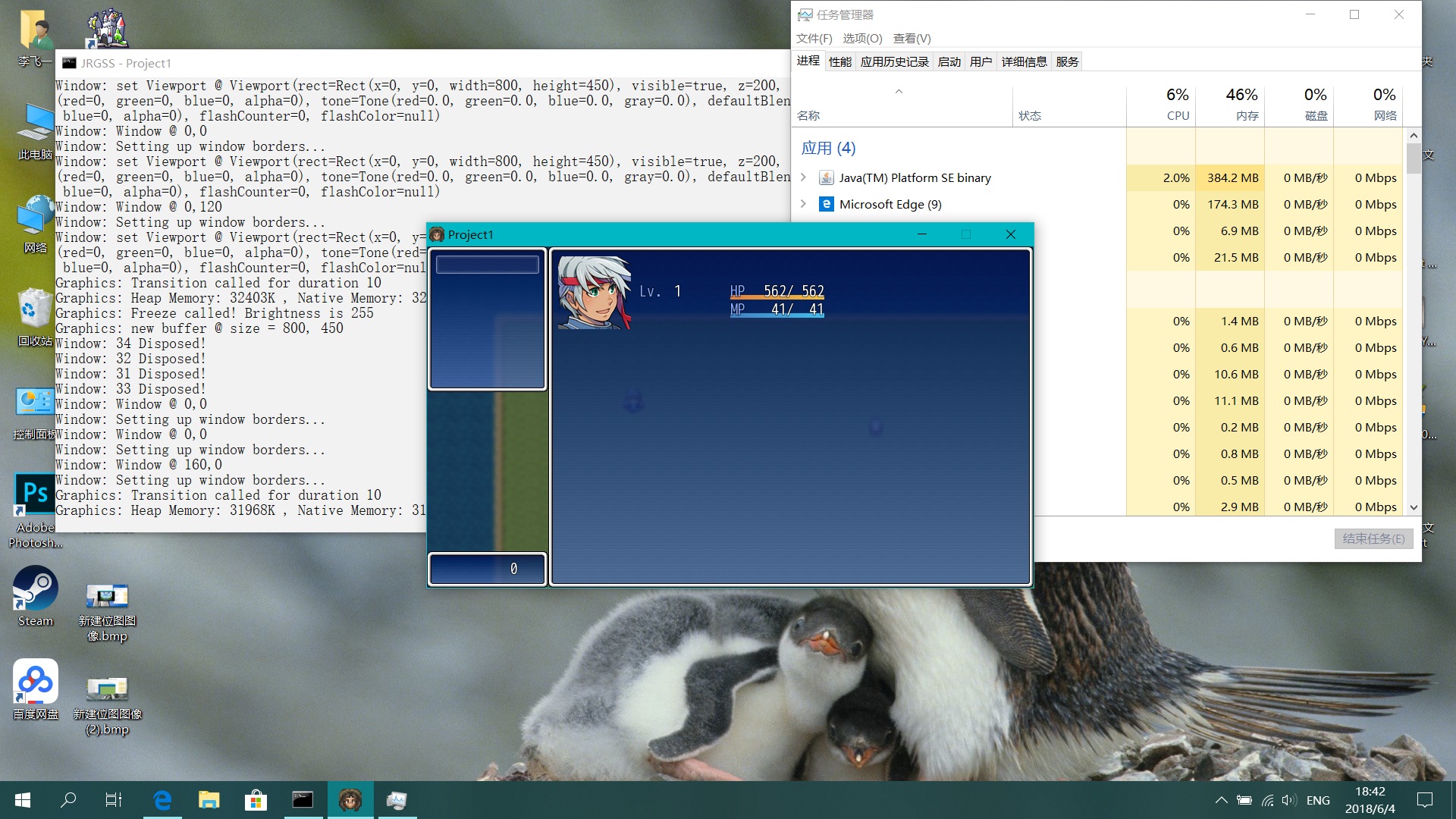Open the 控制面板 desktop icon
1456x819 pixels.
[35, 413]
